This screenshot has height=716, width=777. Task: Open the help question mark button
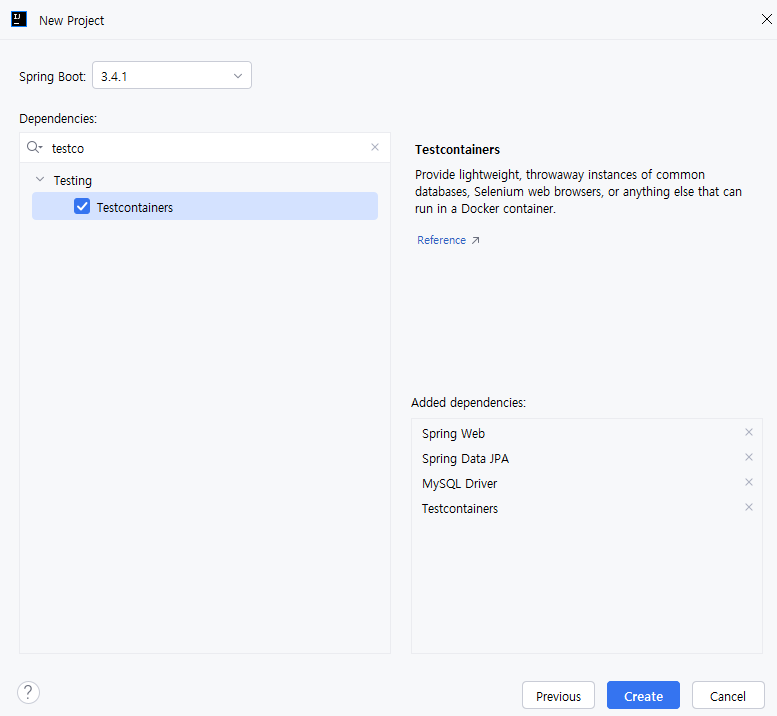click(x=28, y=692)
